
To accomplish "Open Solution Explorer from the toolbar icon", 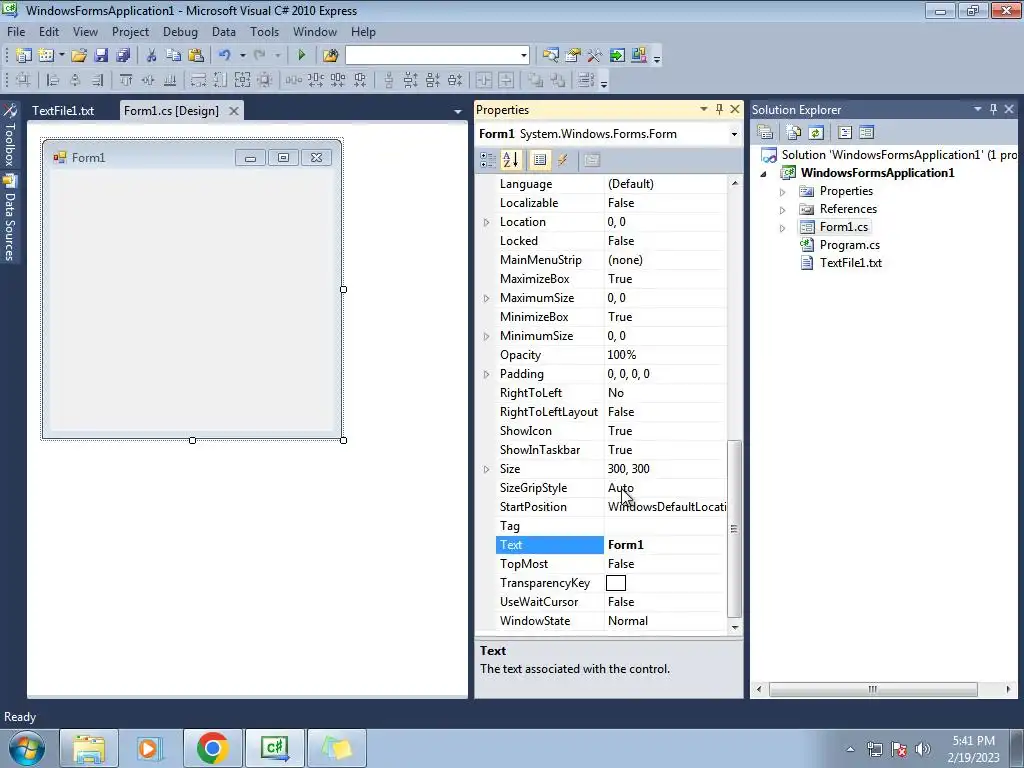I will (x=551, y=56).
